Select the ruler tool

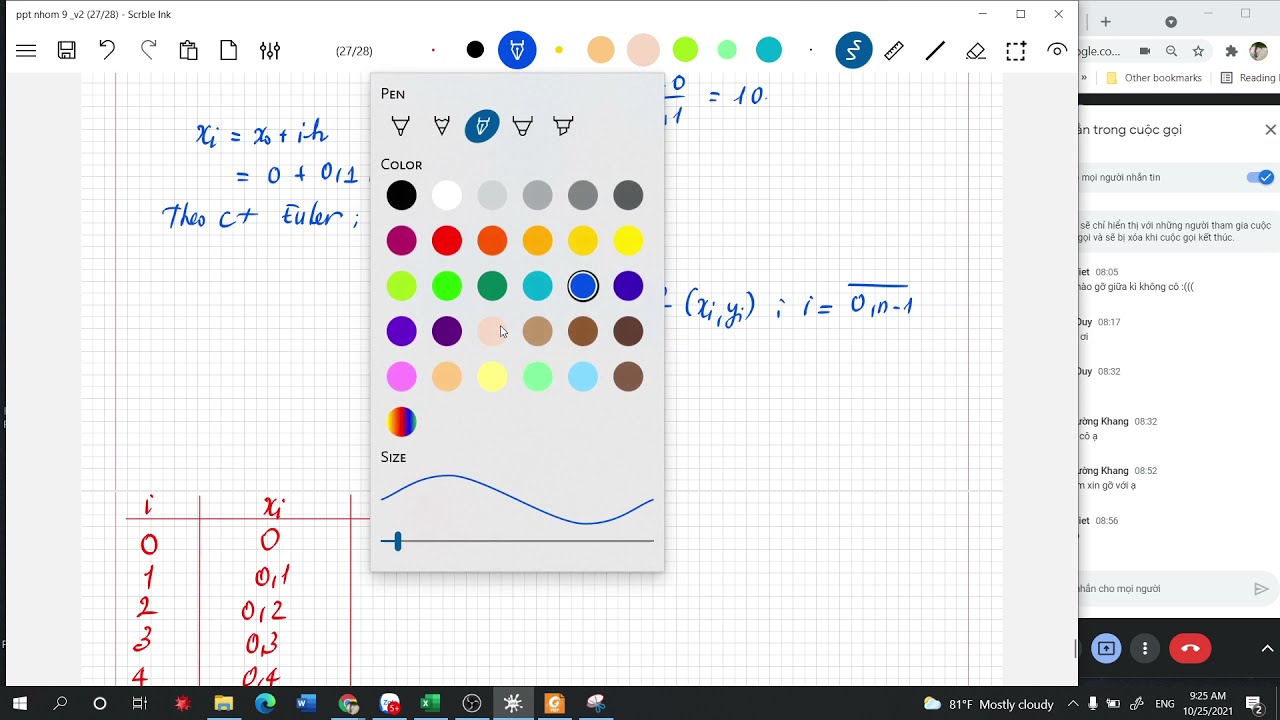(x=894, y=50)
